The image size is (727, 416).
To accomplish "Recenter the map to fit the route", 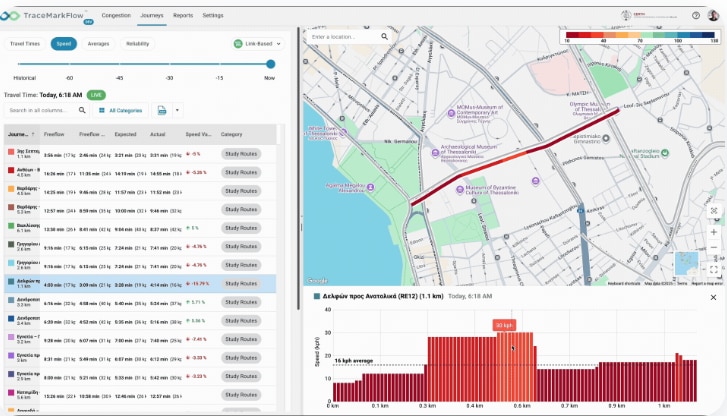I will tap(713, 211).
